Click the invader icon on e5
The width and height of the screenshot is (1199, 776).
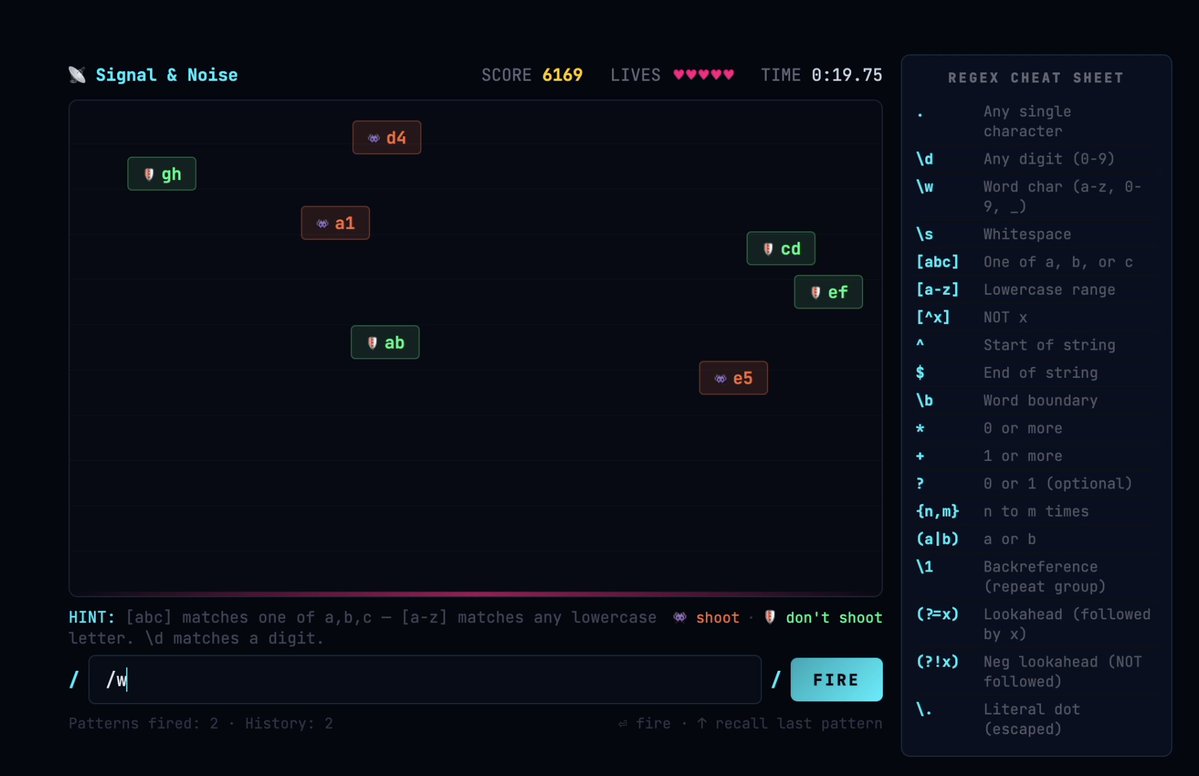[x=720, y=379]
